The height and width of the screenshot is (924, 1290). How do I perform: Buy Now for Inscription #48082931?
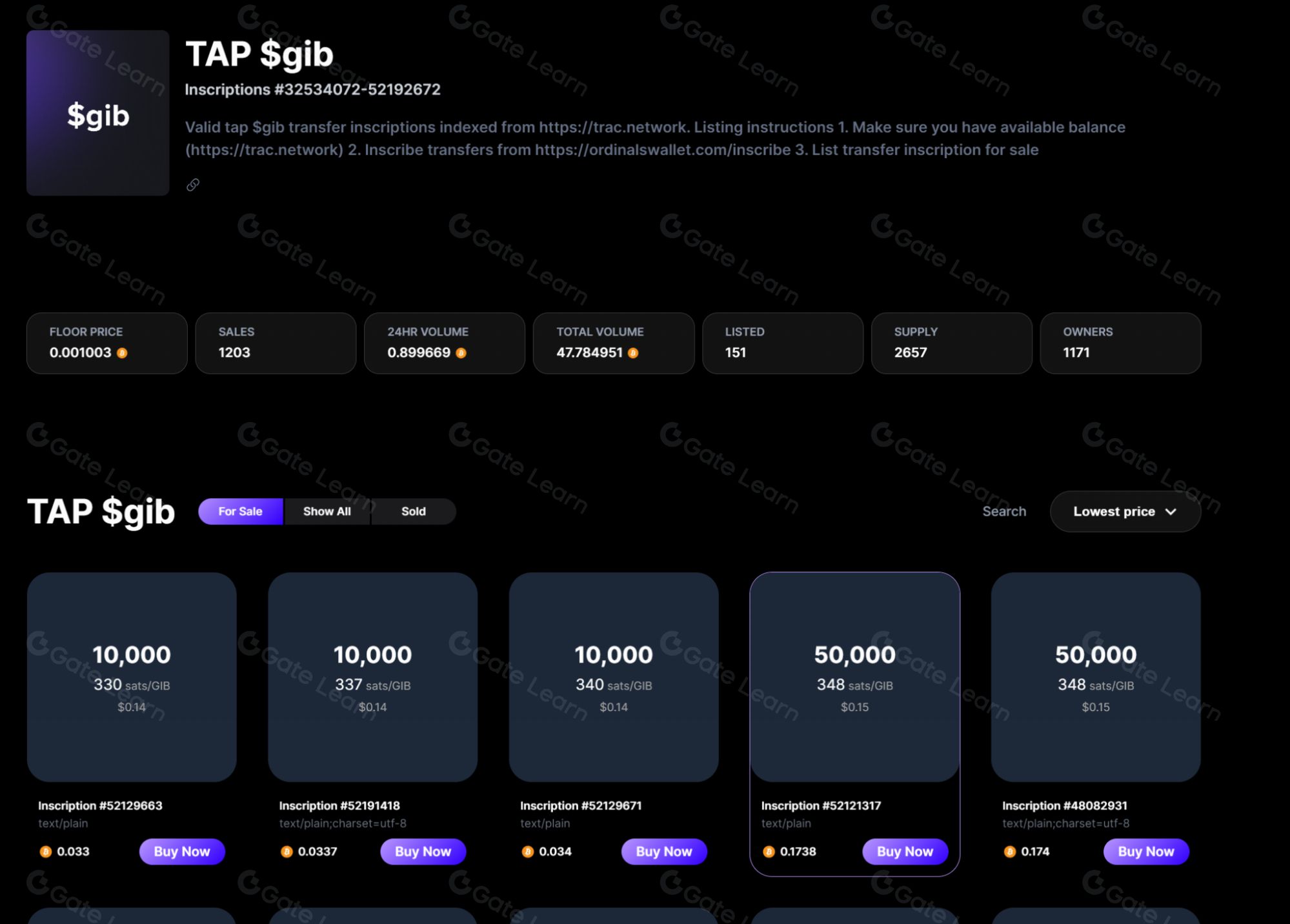click(1145, 852)
